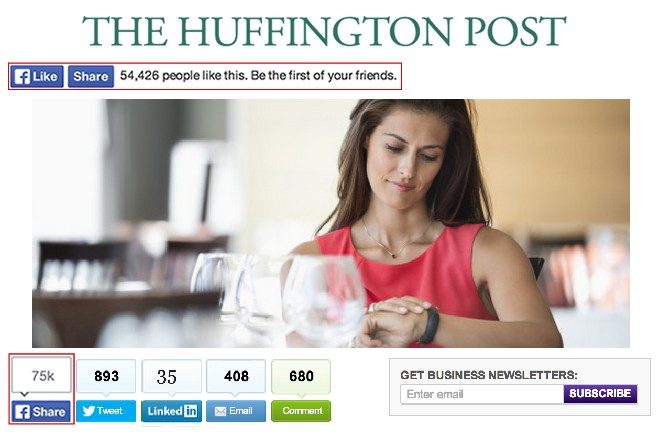Click the Facebook f logo beside Like
This screenshot has width=660, height=440.
[22, 77]
